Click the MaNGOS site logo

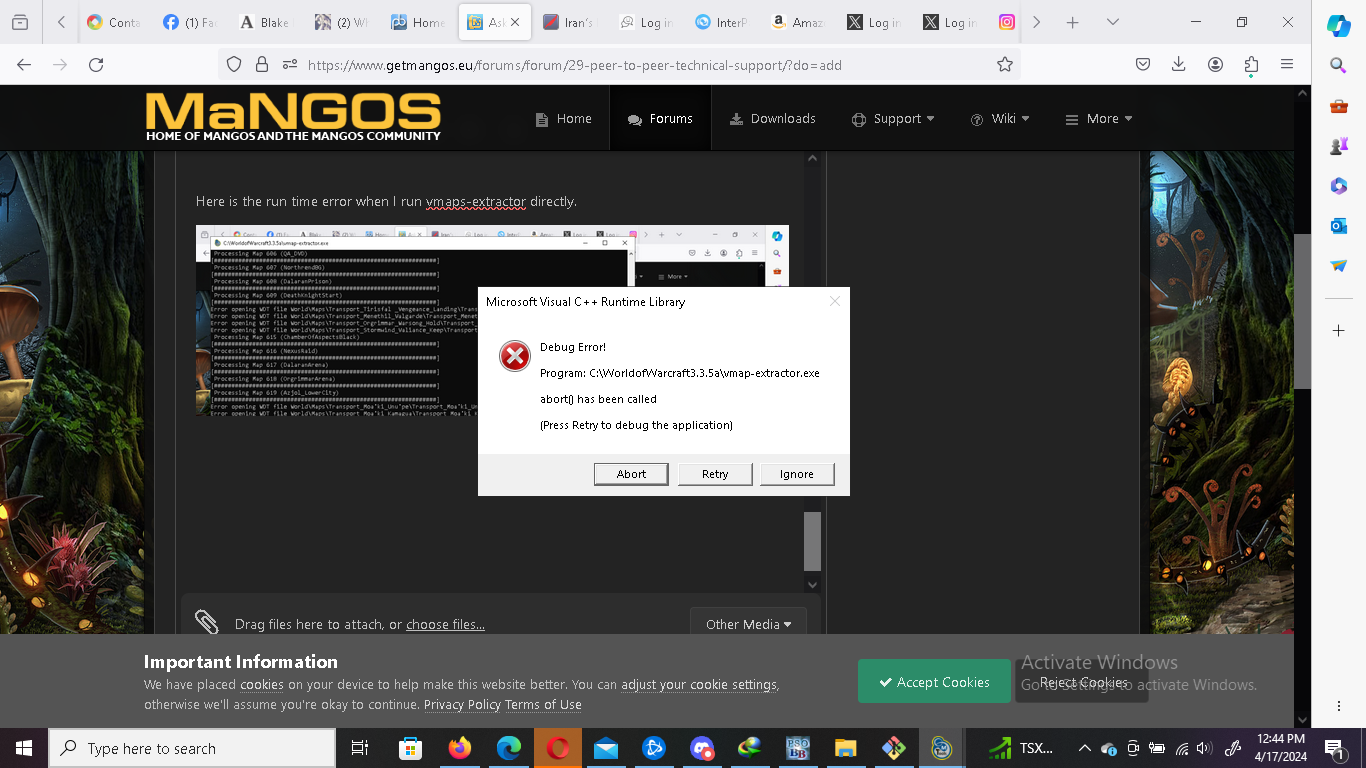click(293, 117)
